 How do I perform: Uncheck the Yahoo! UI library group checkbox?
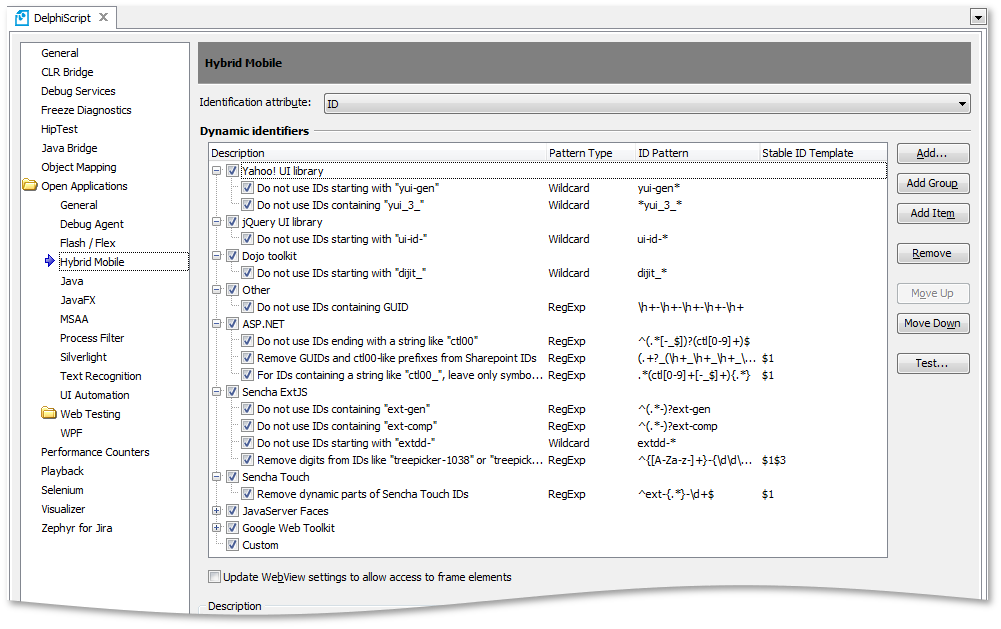click(233, 170)
